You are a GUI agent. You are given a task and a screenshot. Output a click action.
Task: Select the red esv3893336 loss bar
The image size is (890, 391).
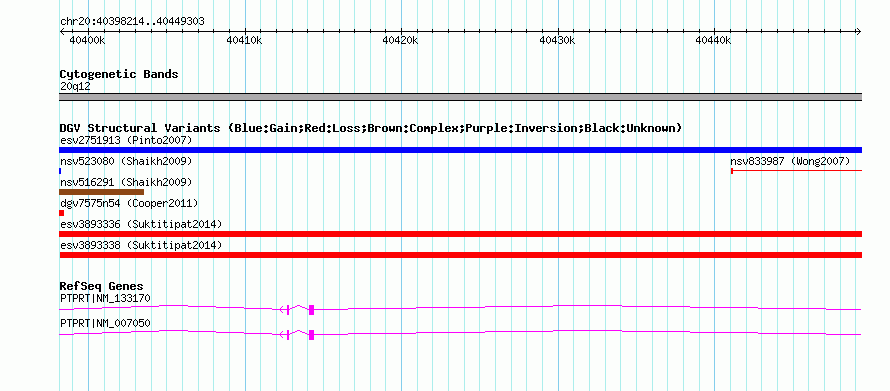(460, 234)
